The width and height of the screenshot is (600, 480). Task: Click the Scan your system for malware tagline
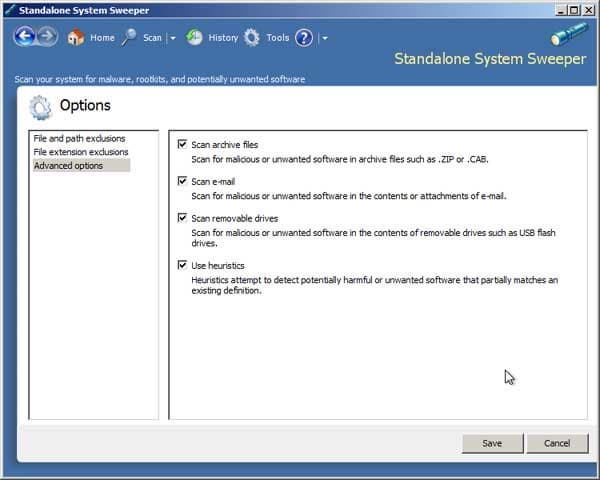160,79
